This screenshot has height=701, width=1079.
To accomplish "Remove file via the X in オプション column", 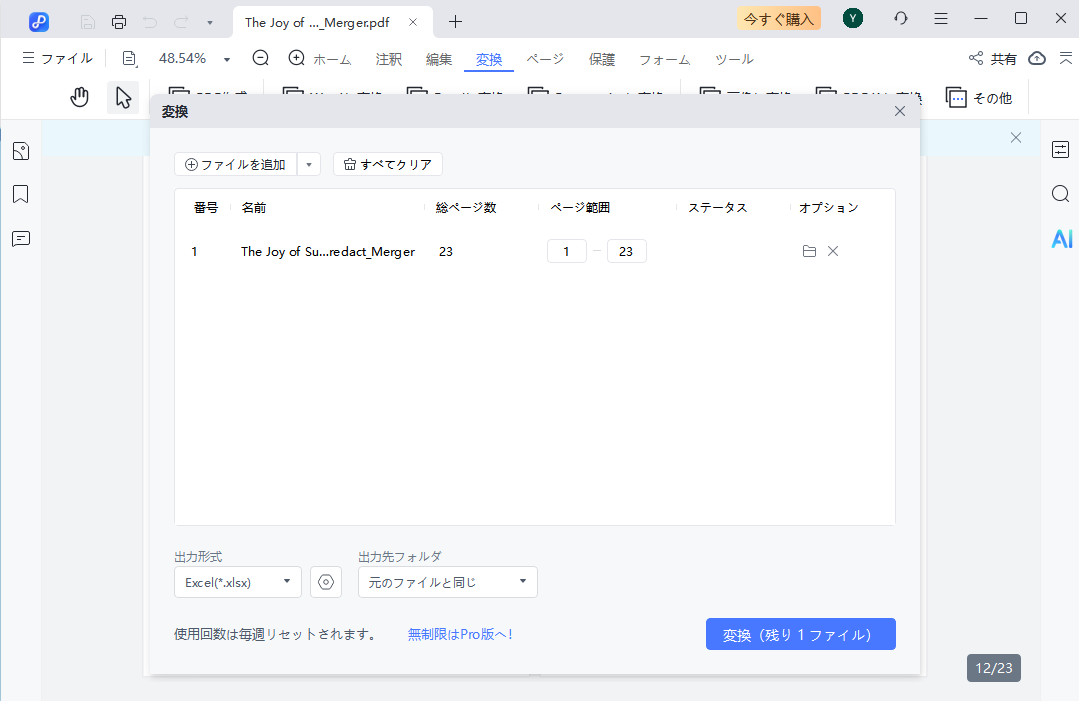I will pyautogui.click(x=833, y=251).
